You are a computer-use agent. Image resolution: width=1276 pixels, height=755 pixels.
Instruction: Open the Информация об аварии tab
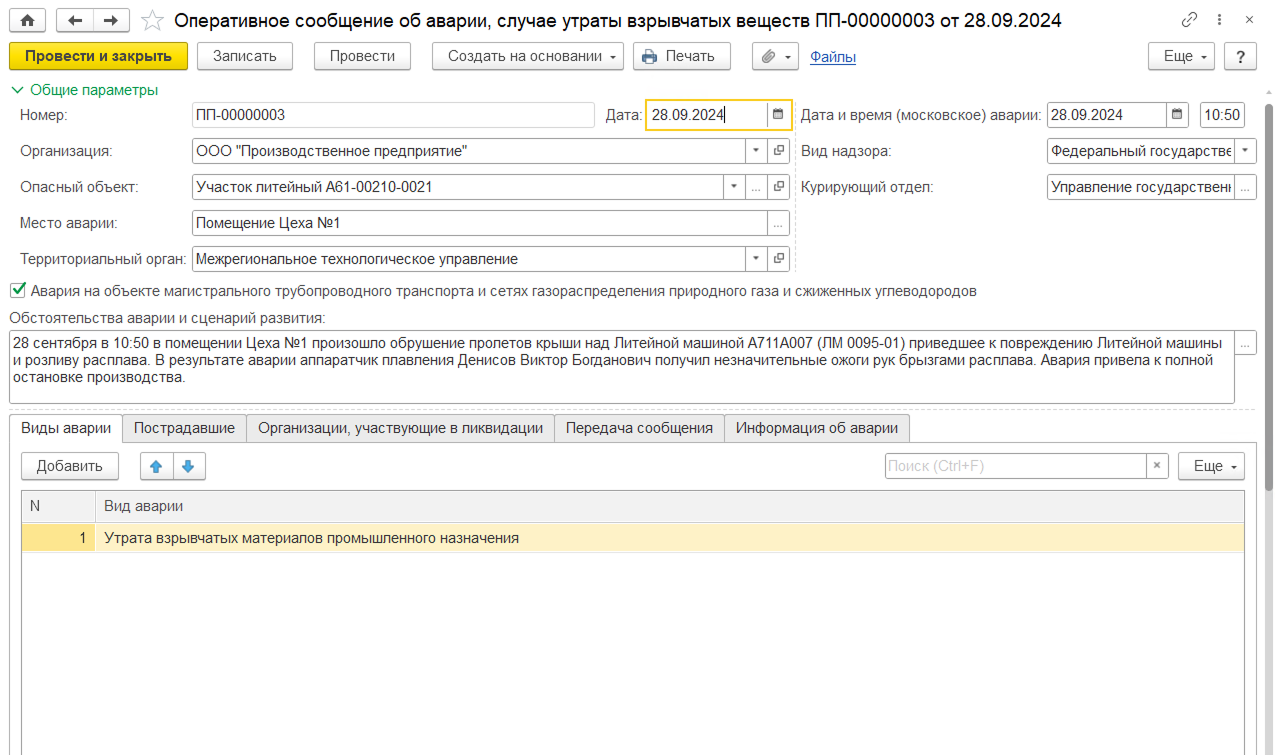pyautogui.click(x=817, y=428)
